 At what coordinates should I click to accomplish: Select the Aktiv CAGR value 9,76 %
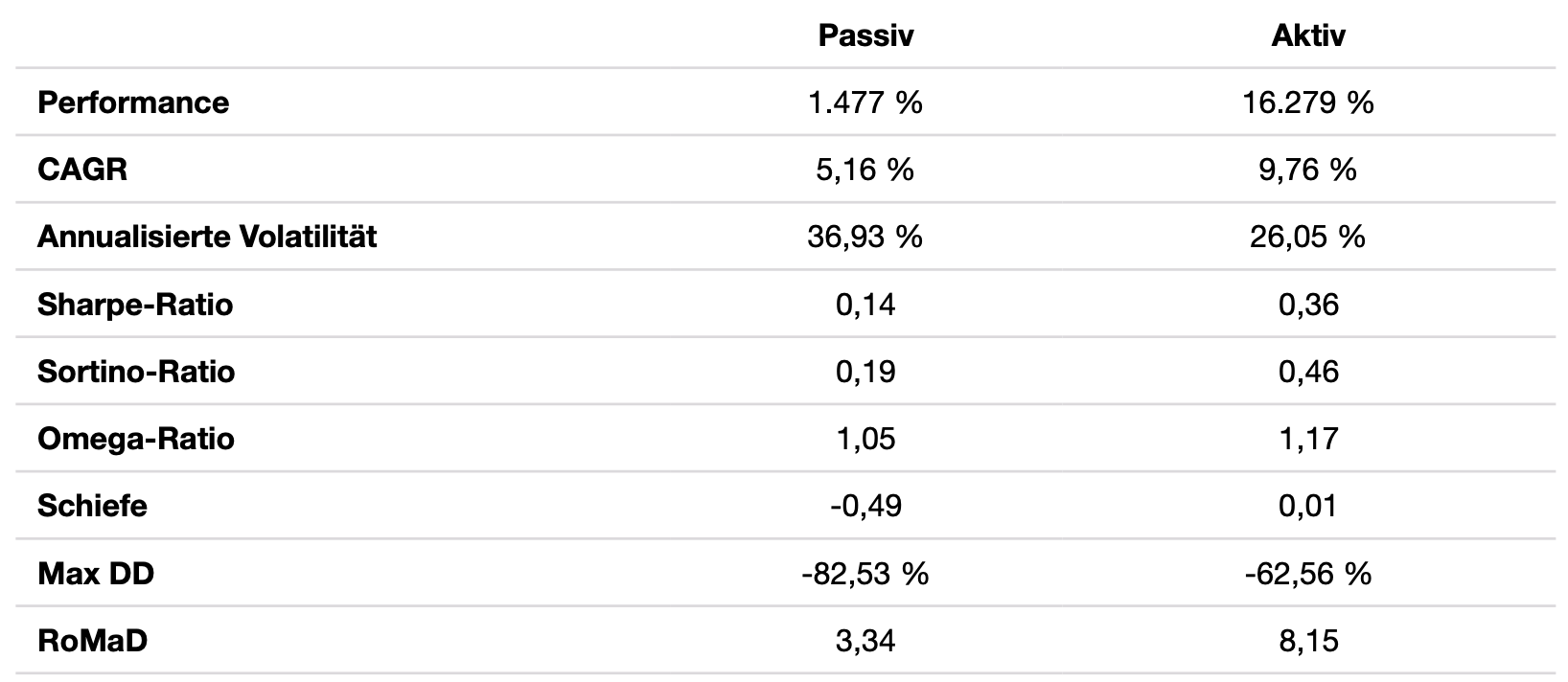(x=1307, y=170)
